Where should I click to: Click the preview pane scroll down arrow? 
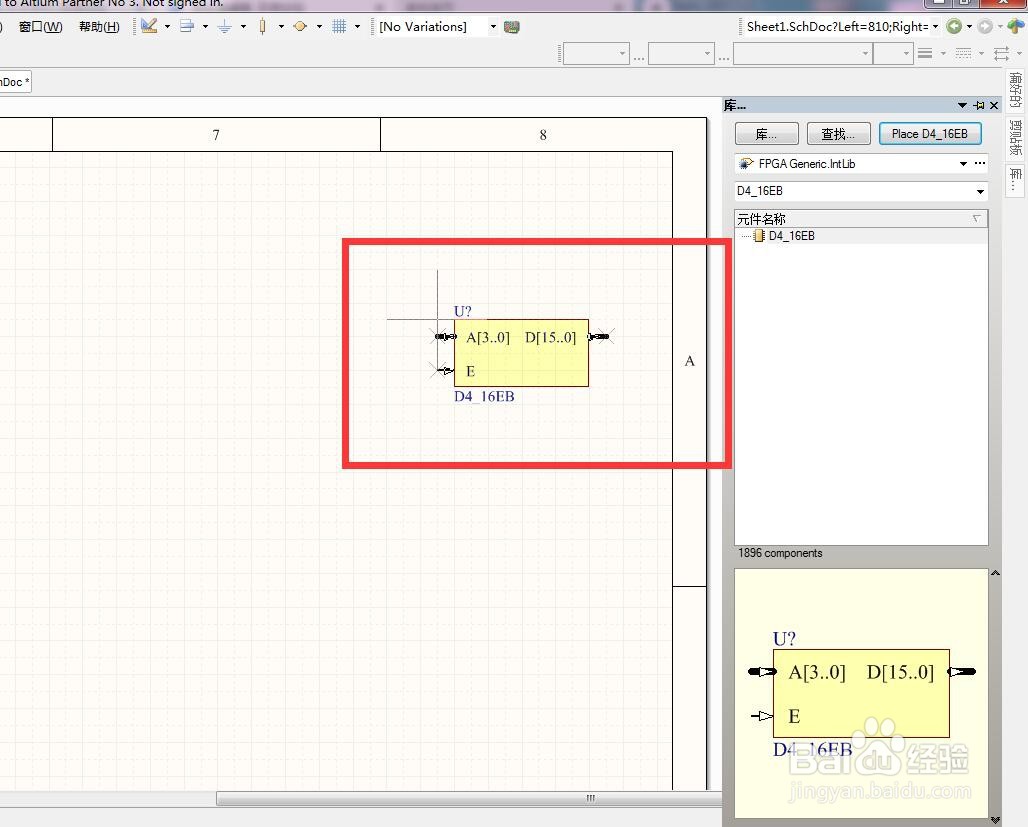[995, 820]
